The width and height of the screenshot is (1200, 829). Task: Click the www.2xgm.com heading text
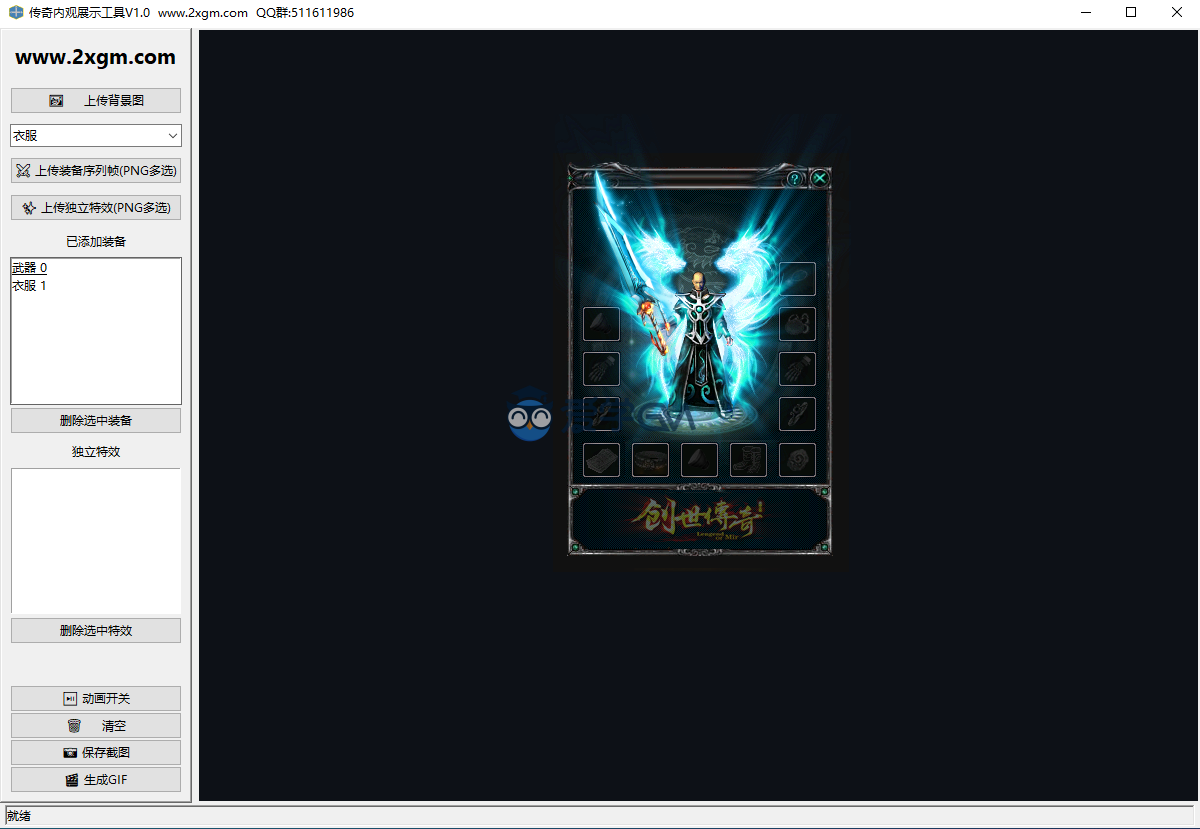96,58
